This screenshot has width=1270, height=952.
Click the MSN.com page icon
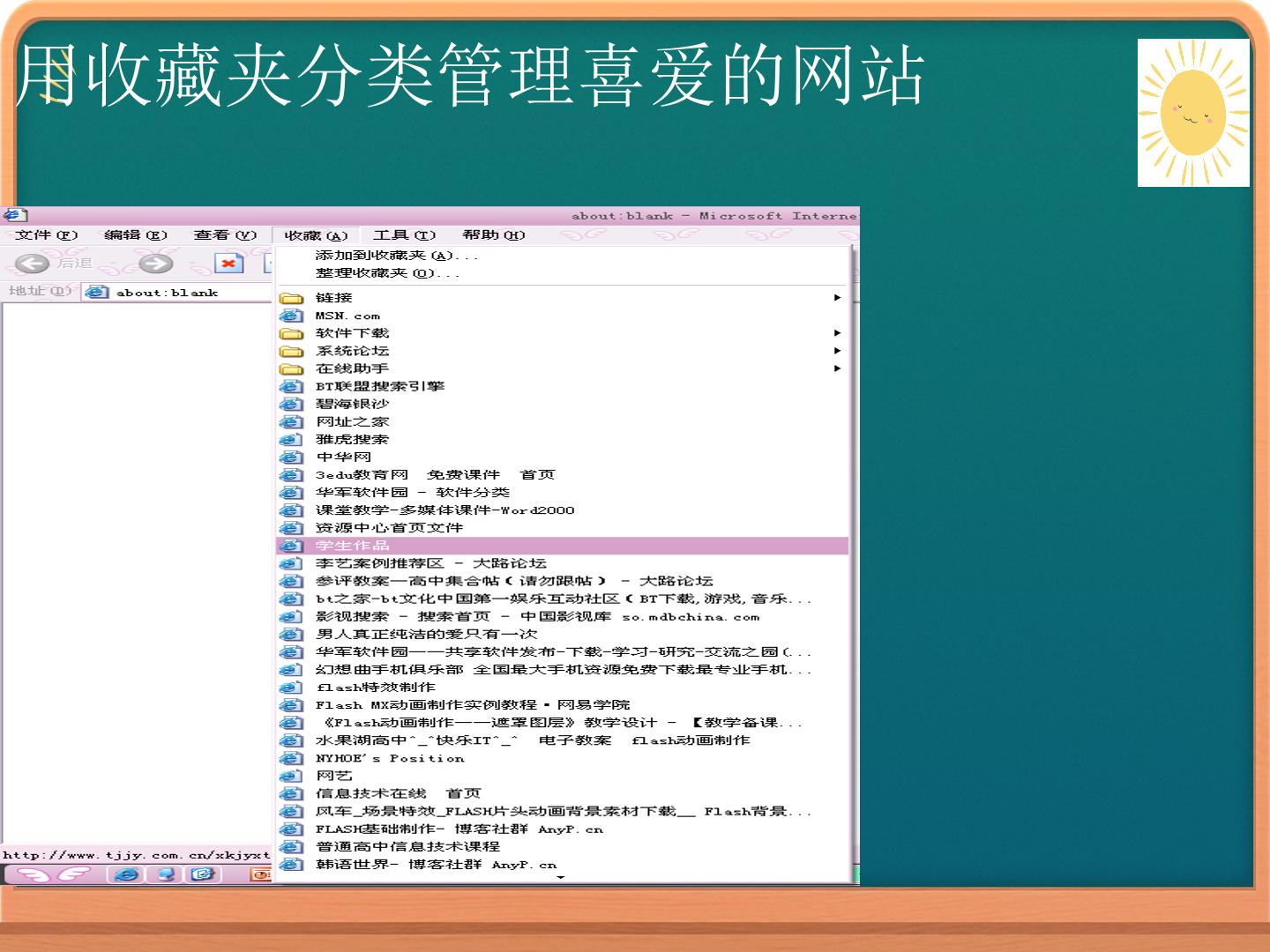point(291,316)
